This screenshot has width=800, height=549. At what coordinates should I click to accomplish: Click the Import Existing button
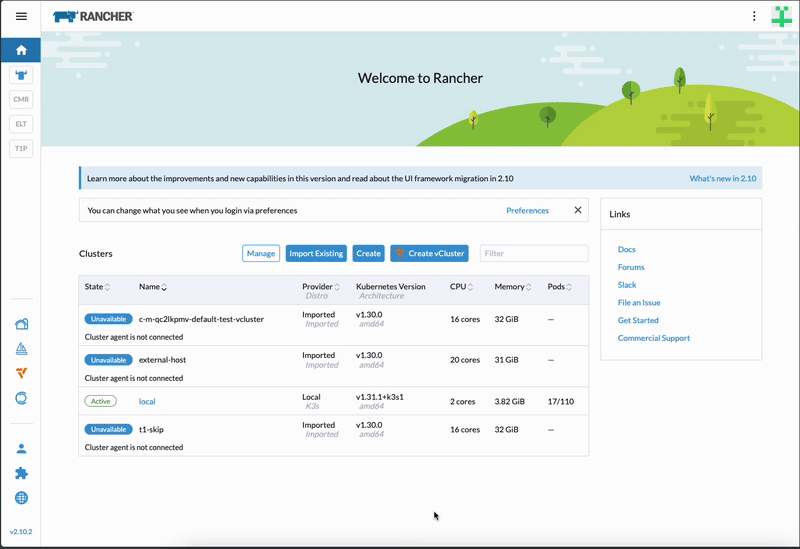[316, 253]
